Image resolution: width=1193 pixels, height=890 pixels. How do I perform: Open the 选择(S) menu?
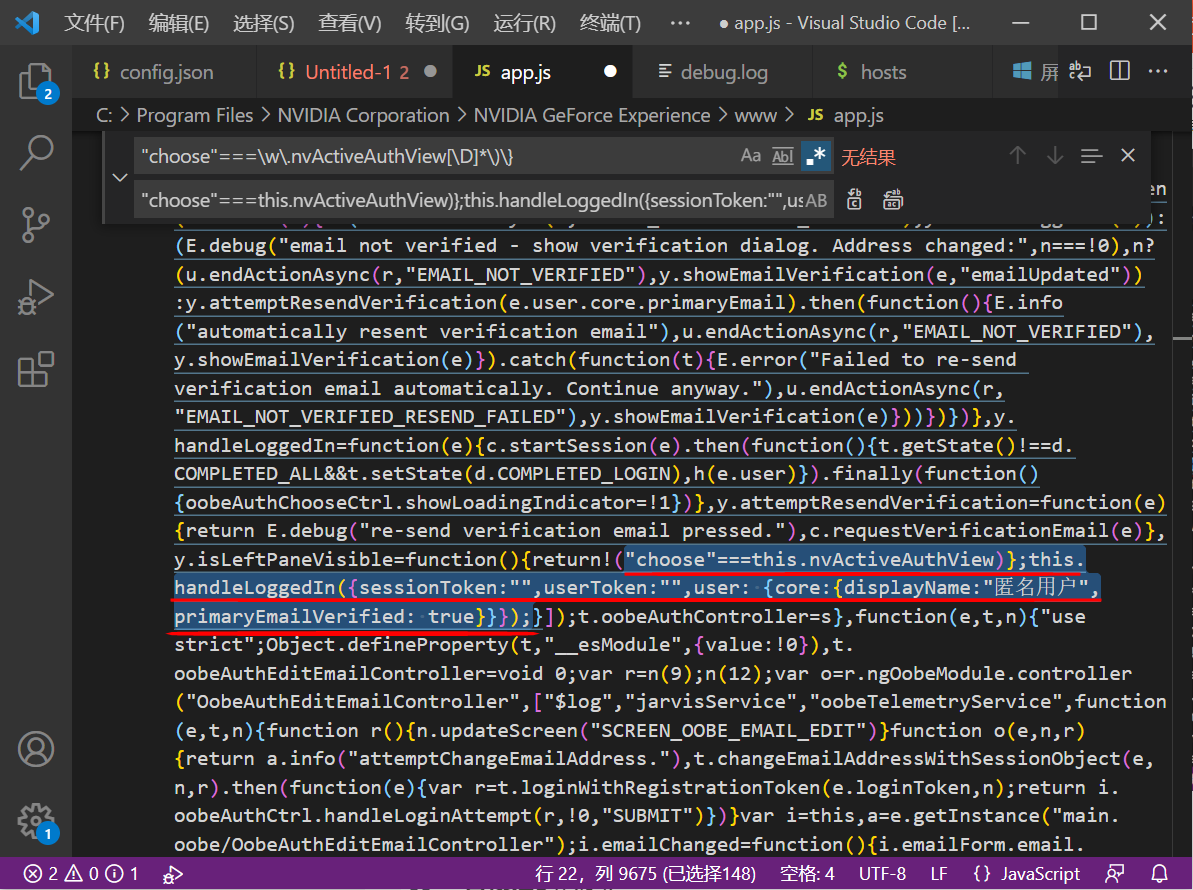(263, 23)
